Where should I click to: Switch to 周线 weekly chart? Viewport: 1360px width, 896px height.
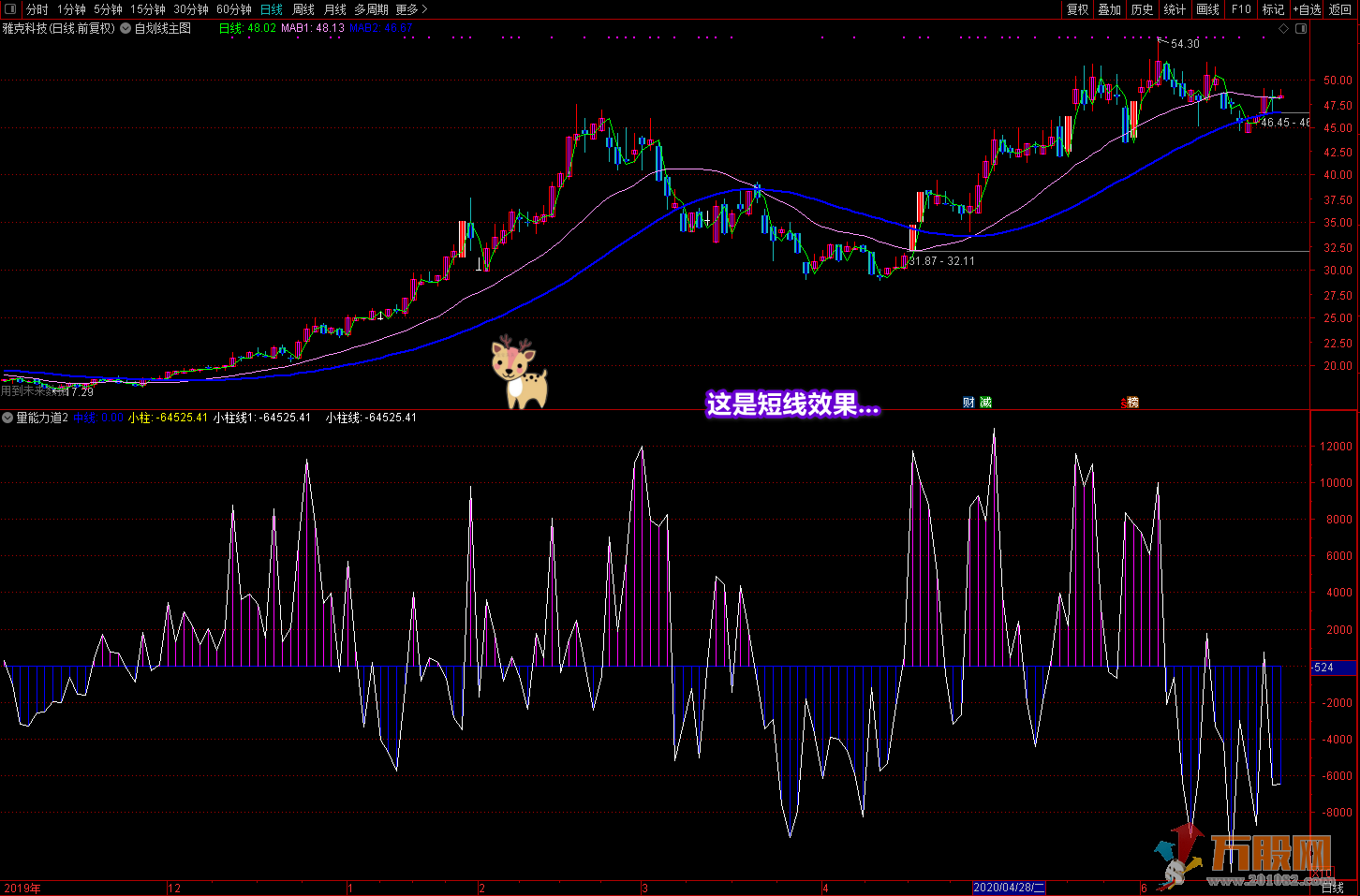click(303, 9)
